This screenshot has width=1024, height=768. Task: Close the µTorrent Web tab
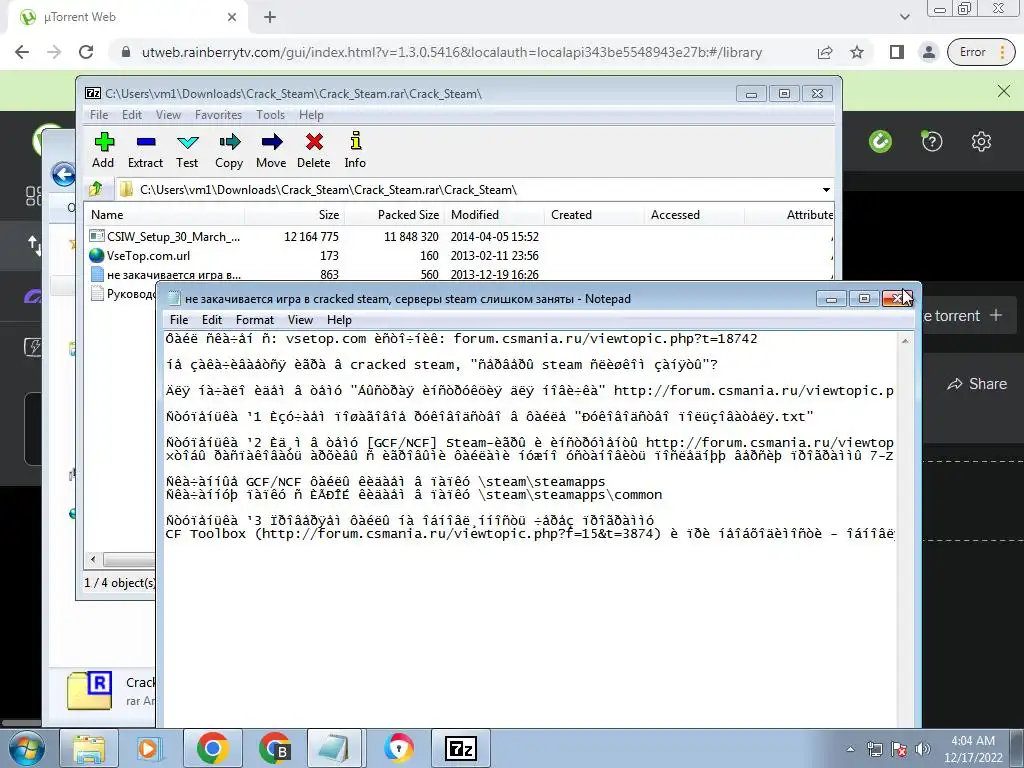pos(232,18)
